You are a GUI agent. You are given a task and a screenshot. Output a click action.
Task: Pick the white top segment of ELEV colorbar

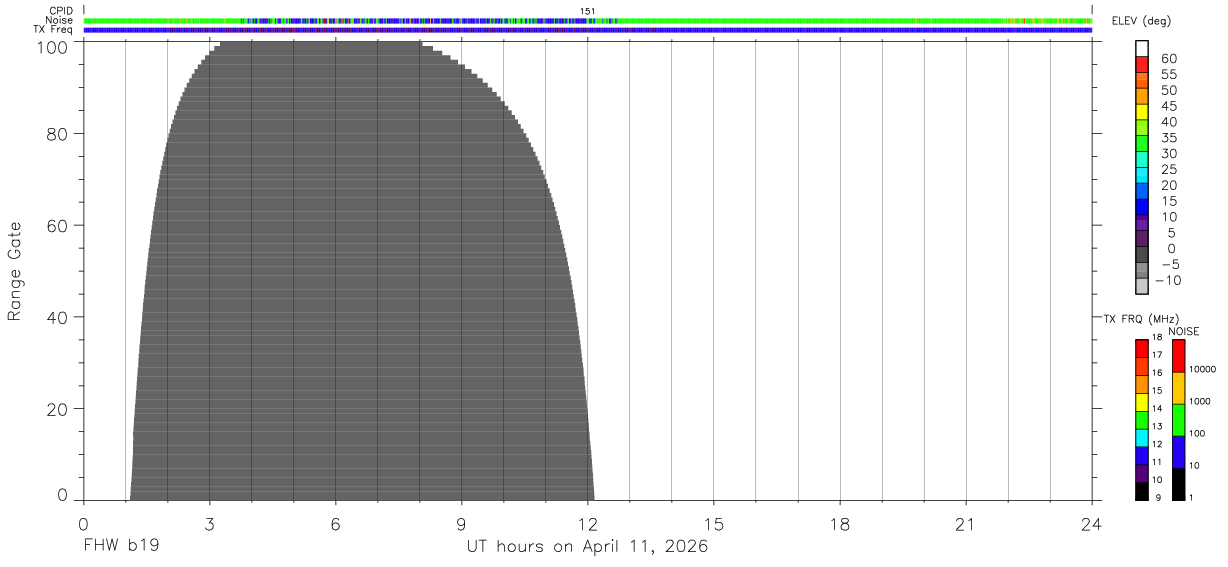click(x=1142, y=49)
